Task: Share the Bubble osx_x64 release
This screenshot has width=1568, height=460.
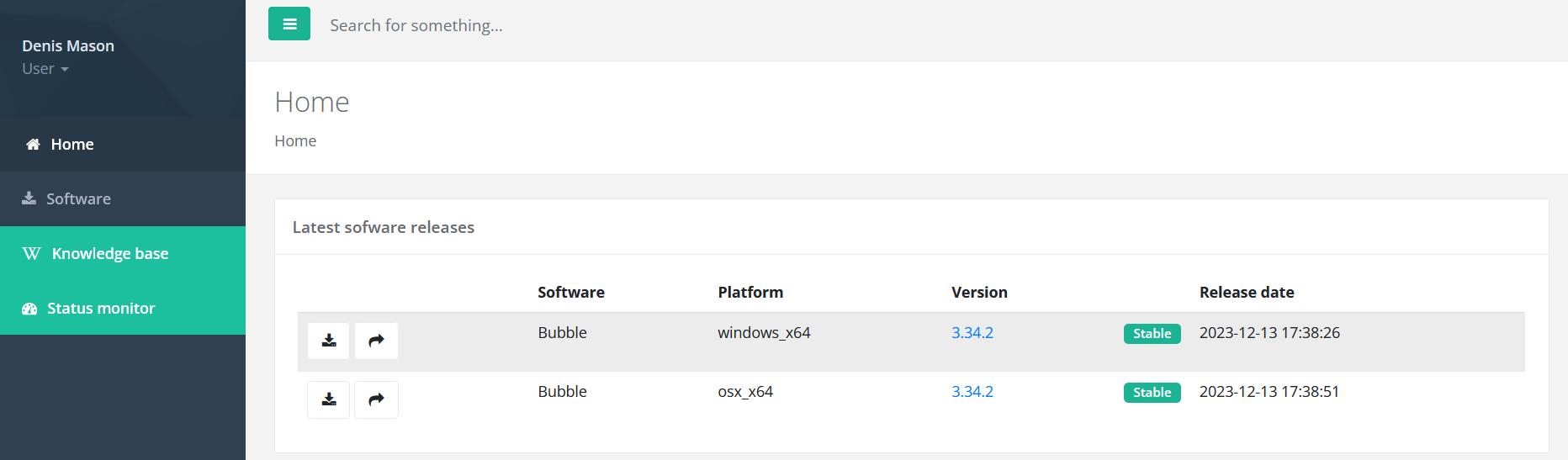Action: coord(376,399)
